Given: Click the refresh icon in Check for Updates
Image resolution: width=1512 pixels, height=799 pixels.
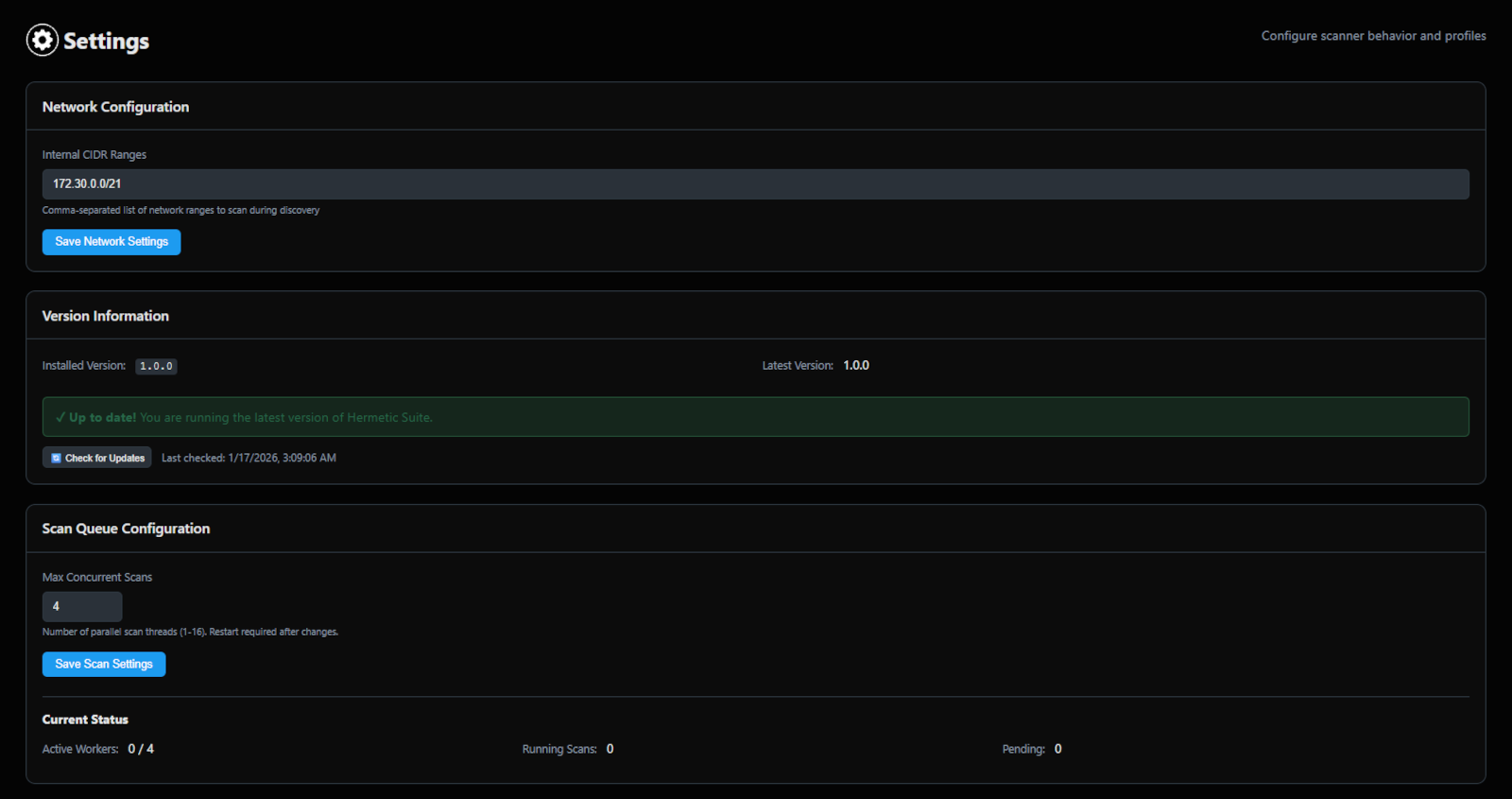Looking at the screenshot, I should pos(56,458).
